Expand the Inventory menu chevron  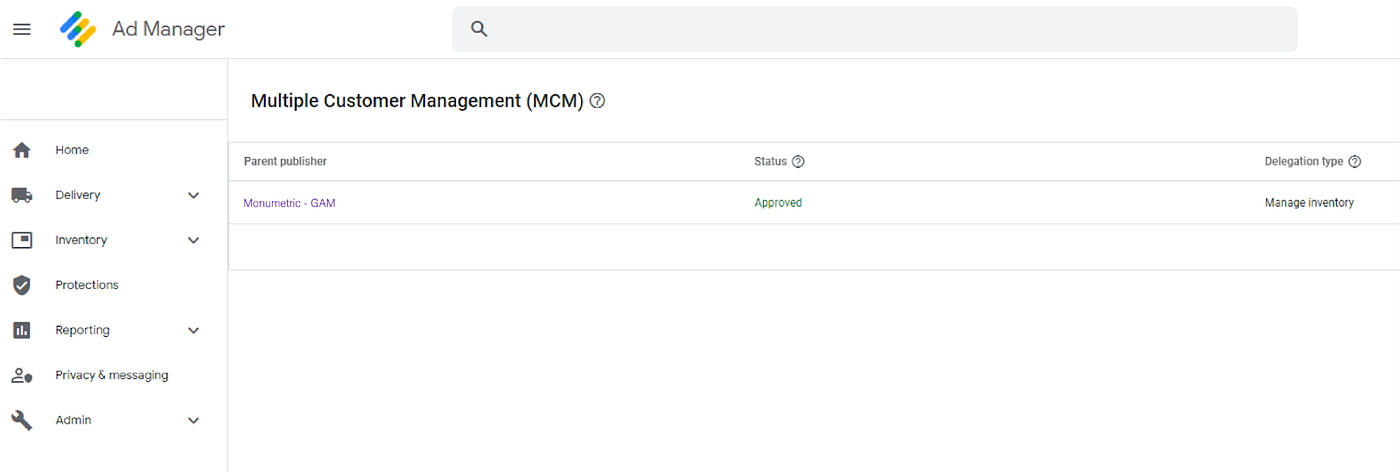(194, 240)
